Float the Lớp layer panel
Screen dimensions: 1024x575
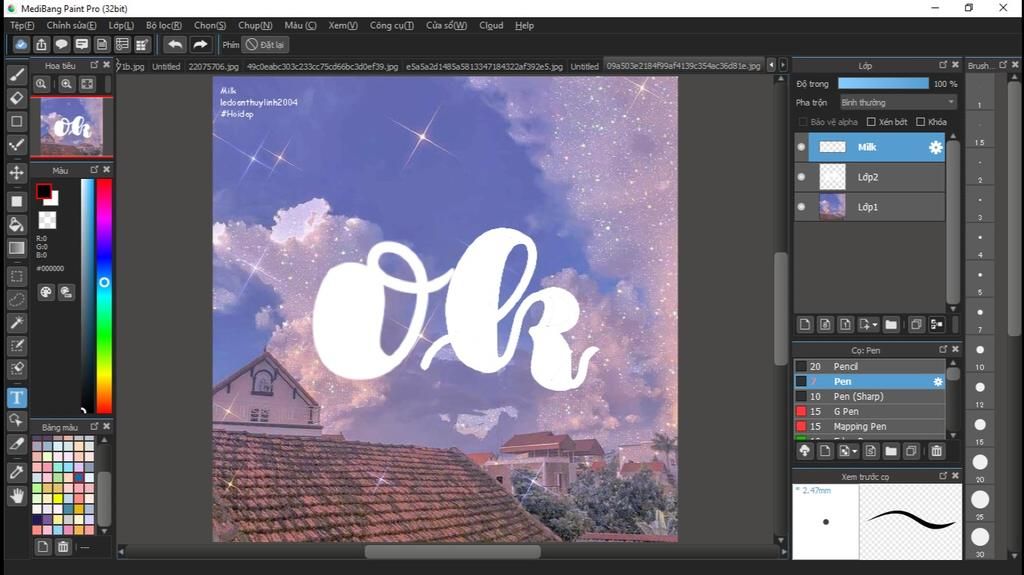pos(943,65)
